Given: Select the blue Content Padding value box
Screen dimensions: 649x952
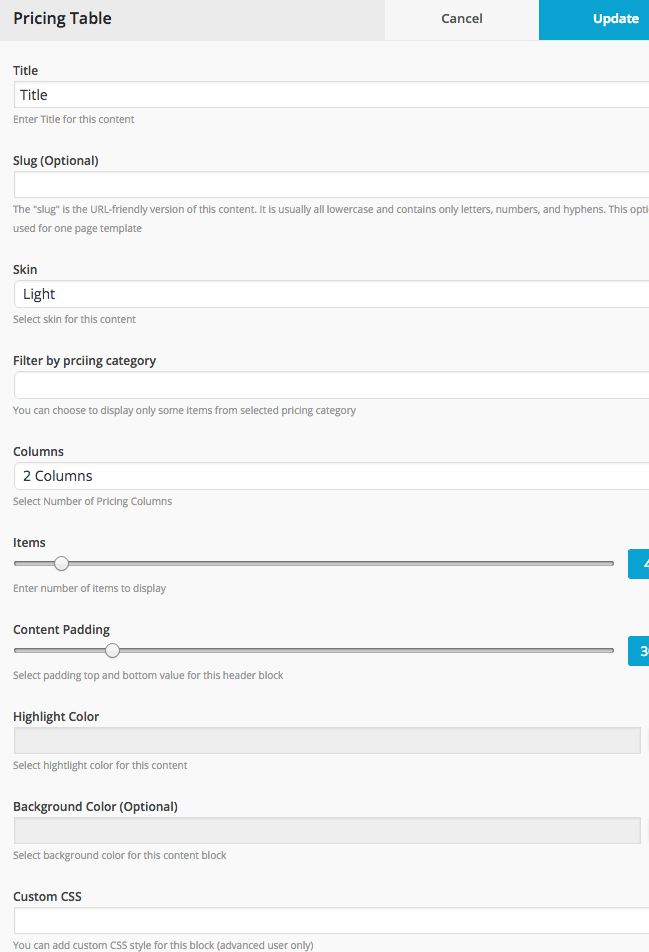Looking at the screenshot, I should (639, 651).
